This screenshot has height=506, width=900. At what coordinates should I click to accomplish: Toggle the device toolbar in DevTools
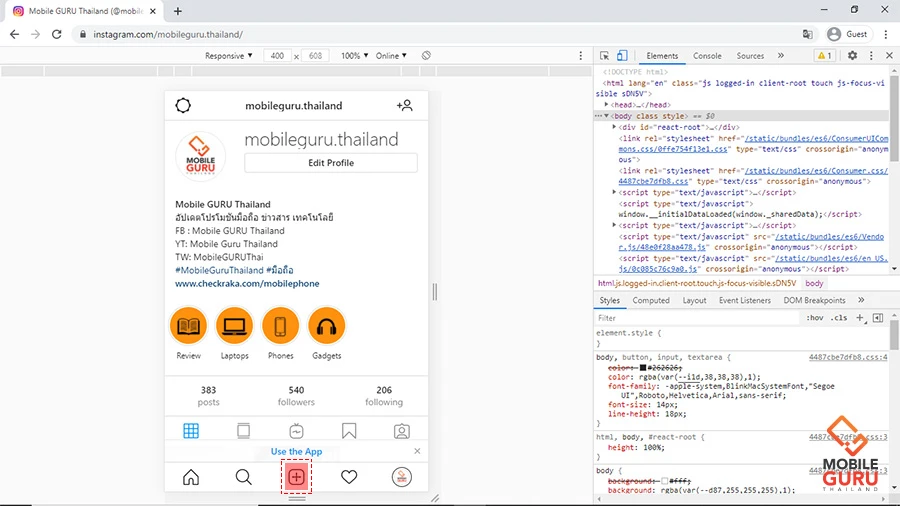pos(622,56)
